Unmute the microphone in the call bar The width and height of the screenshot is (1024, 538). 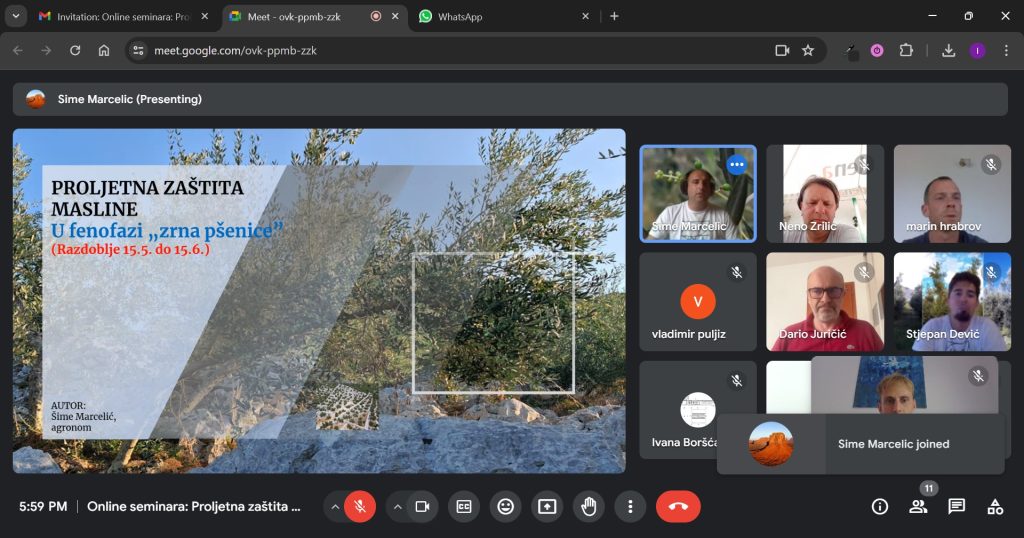[360, 507]
